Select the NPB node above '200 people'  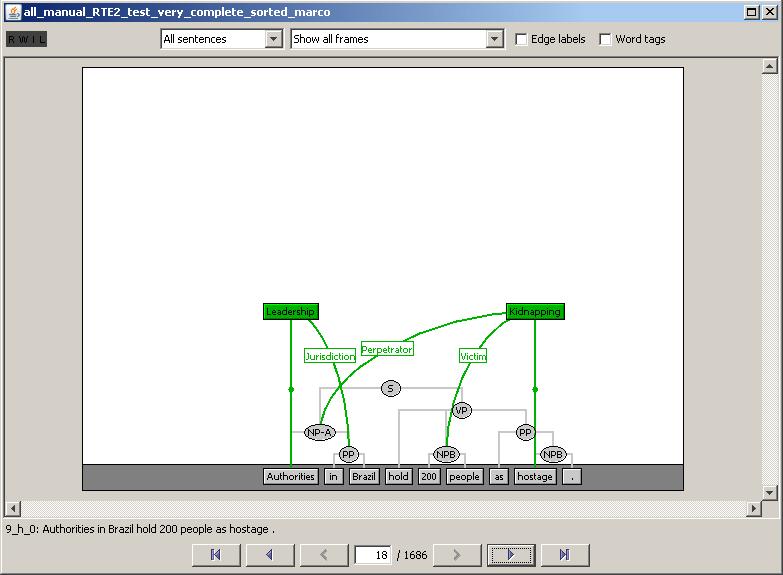click(446, 454)
